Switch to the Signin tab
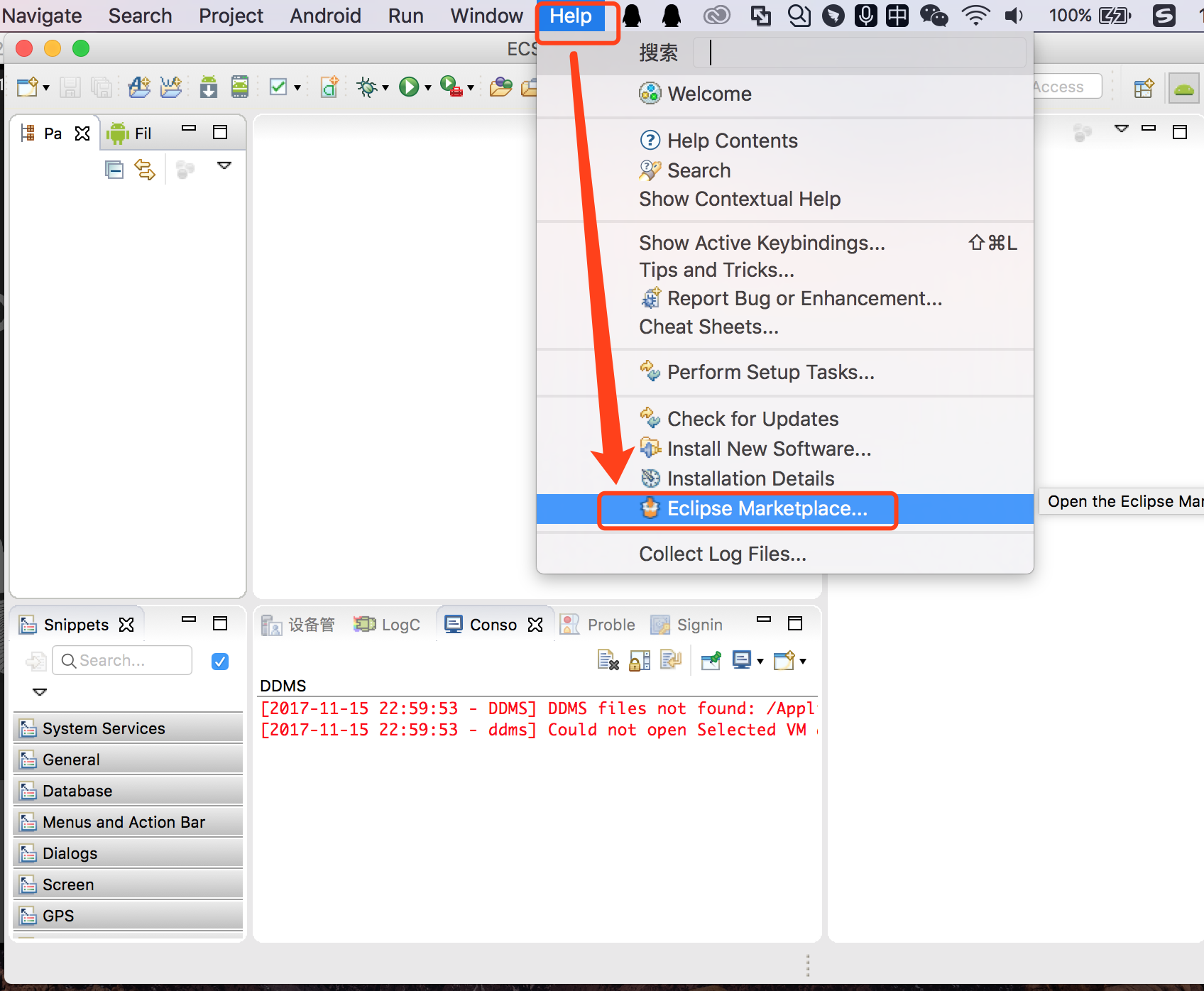The height and width of the screenshot is (991, 1204). (x=686, y=625)
